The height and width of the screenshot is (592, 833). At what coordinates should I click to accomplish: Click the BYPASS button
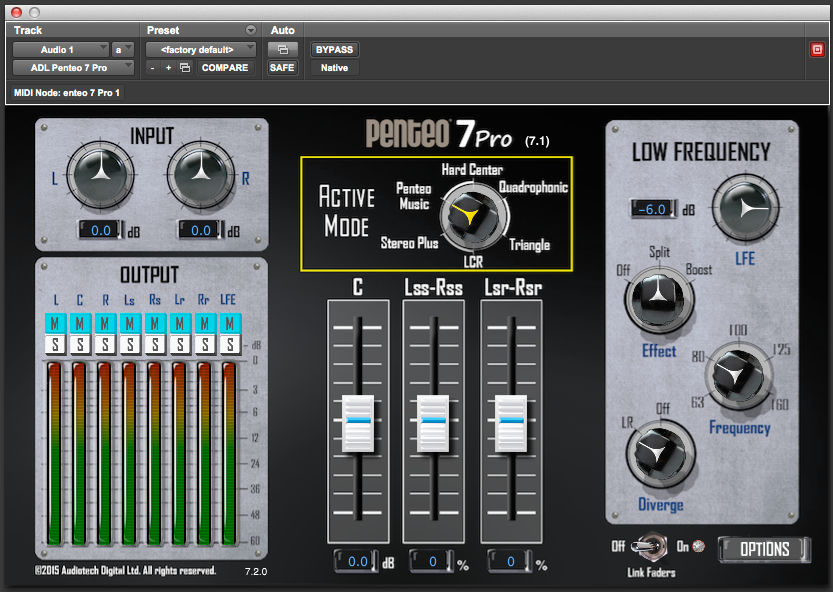pyautogui.click(x=334, y=49)
